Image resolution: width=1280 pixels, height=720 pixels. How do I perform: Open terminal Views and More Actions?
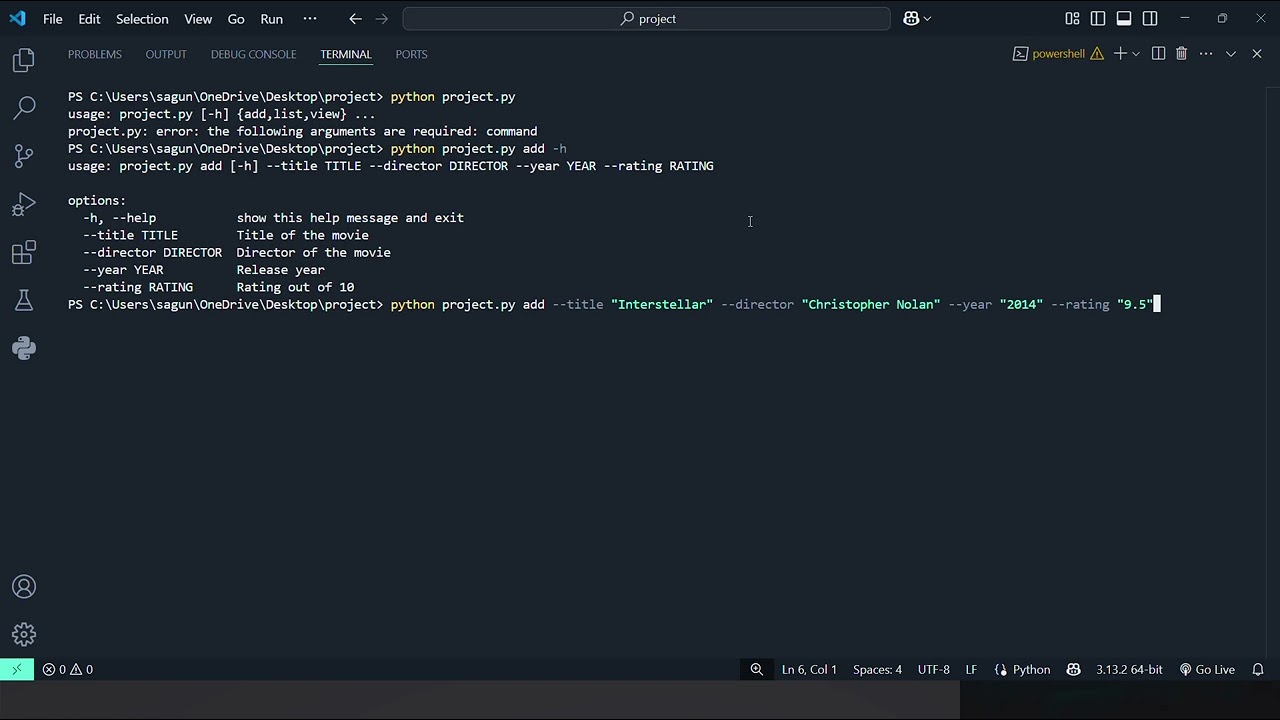[x=1206, y=54]
